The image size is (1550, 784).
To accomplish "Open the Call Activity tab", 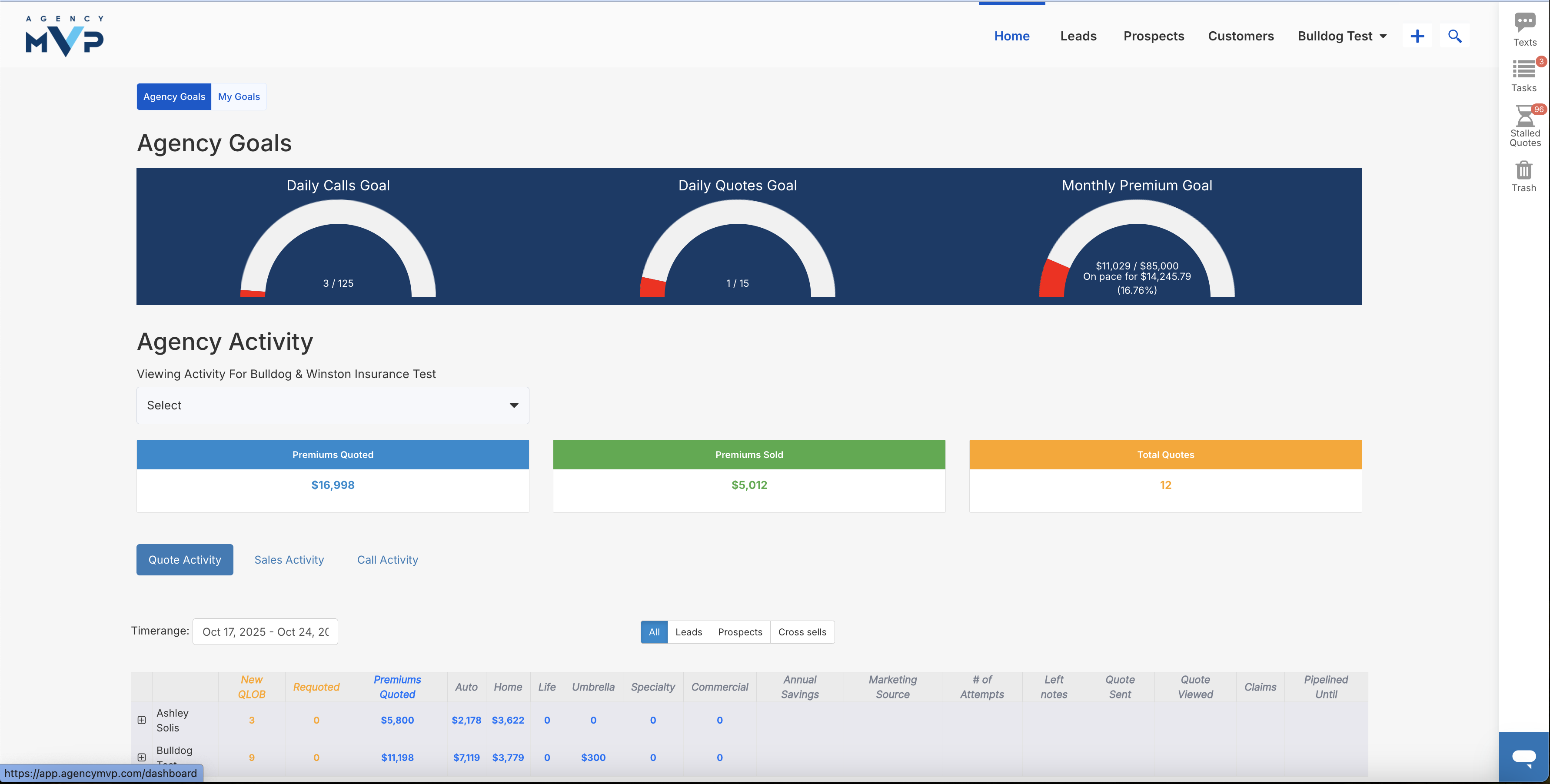I will (388, 560).
